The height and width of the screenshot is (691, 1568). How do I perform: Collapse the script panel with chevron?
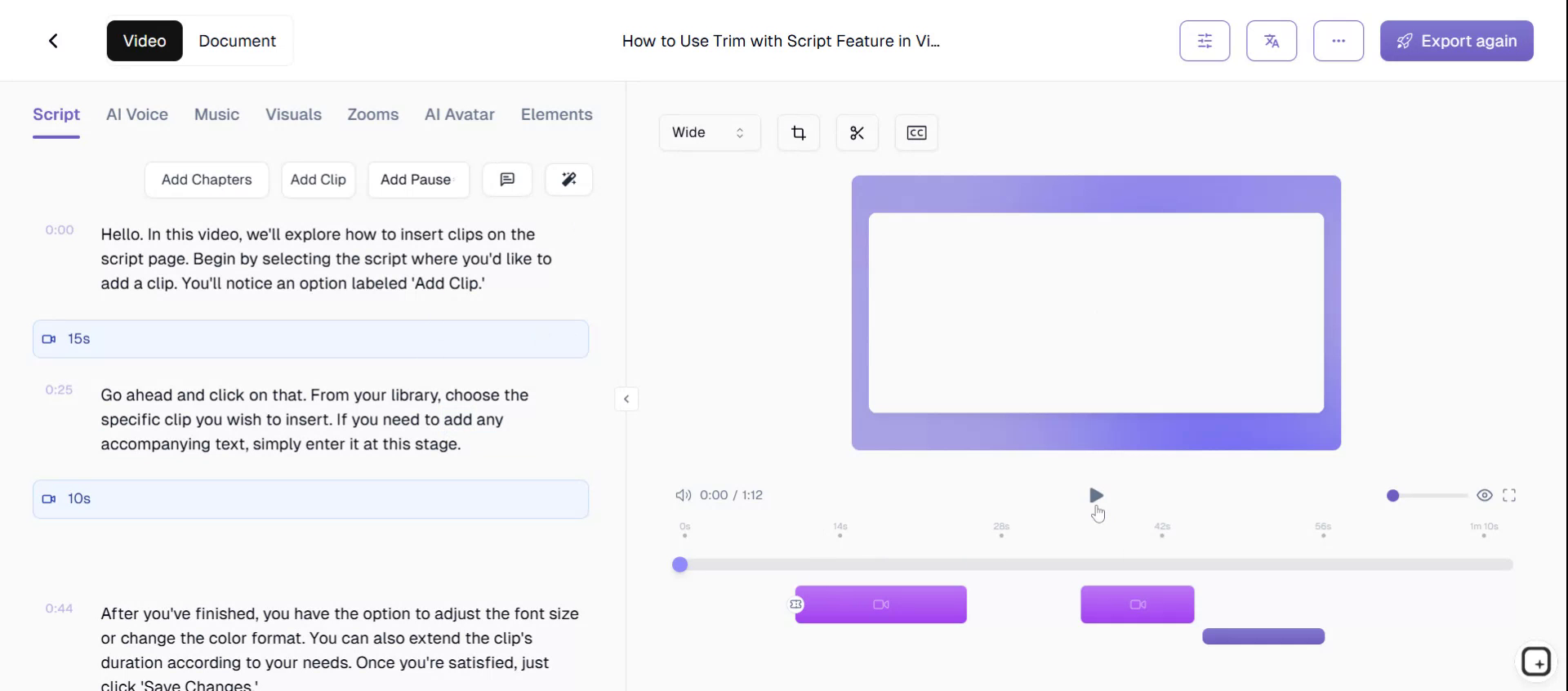point(626,399)
